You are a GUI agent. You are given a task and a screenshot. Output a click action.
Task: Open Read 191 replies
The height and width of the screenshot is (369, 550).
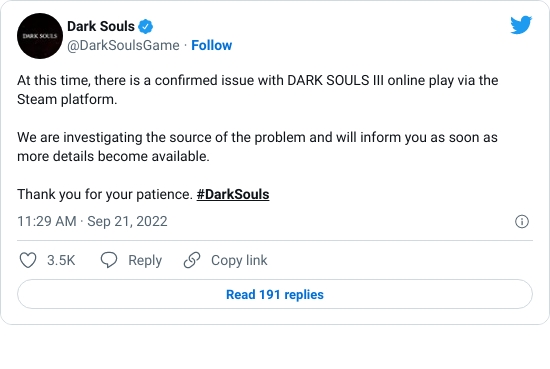275,294
